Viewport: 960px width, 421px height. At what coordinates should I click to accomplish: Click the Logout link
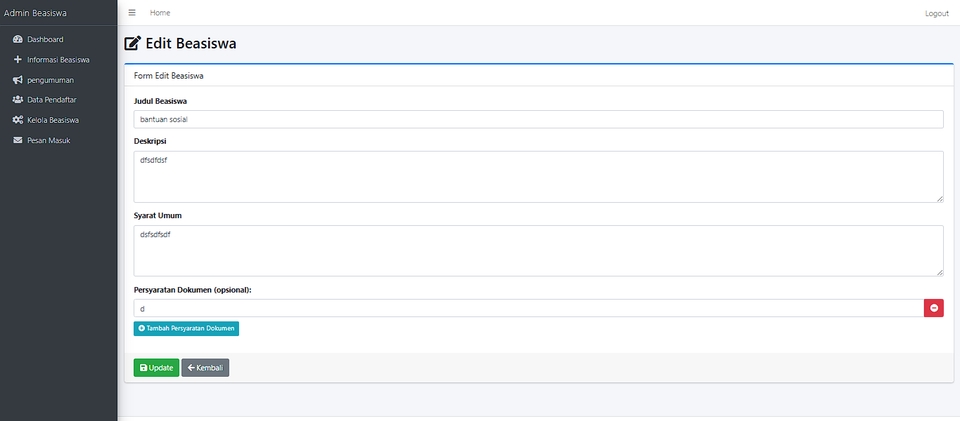936,13
